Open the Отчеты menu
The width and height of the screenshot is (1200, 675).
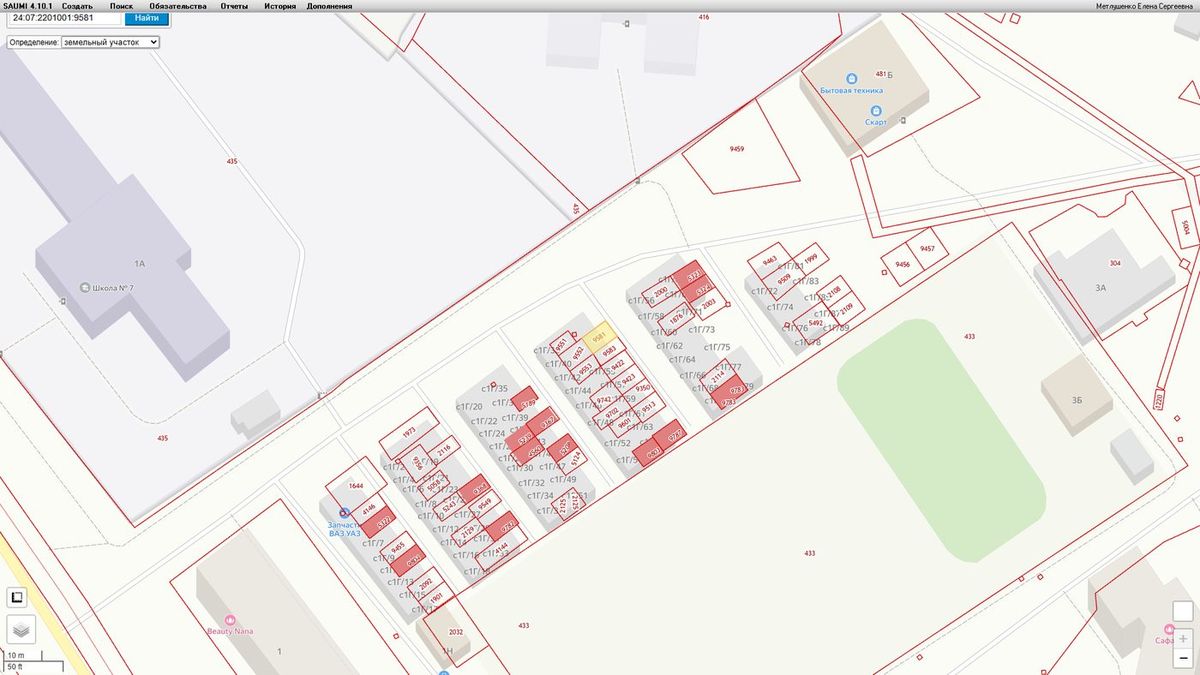234,6
